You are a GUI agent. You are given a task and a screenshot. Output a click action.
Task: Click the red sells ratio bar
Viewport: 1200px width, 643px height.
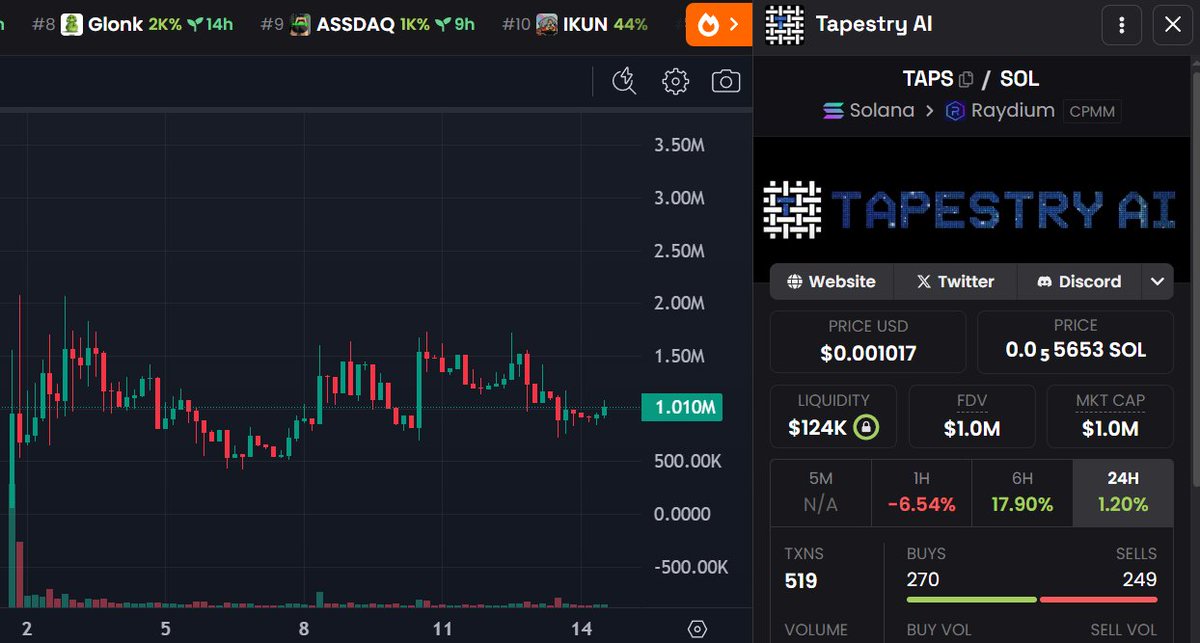coord(1099,599)
